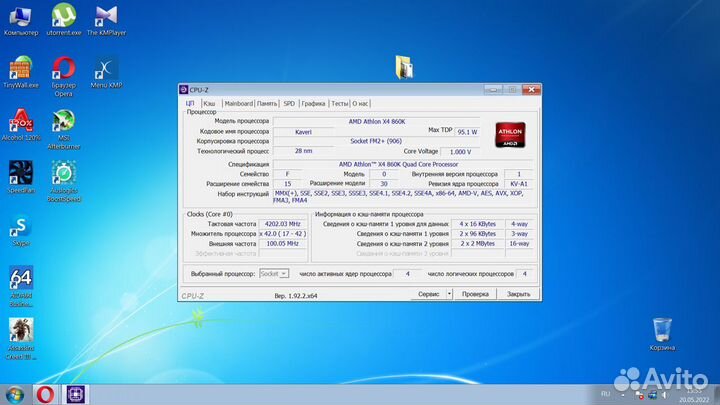Click the network tray icon
This screenshot has width=720, height=405.
tap(652, 395)
